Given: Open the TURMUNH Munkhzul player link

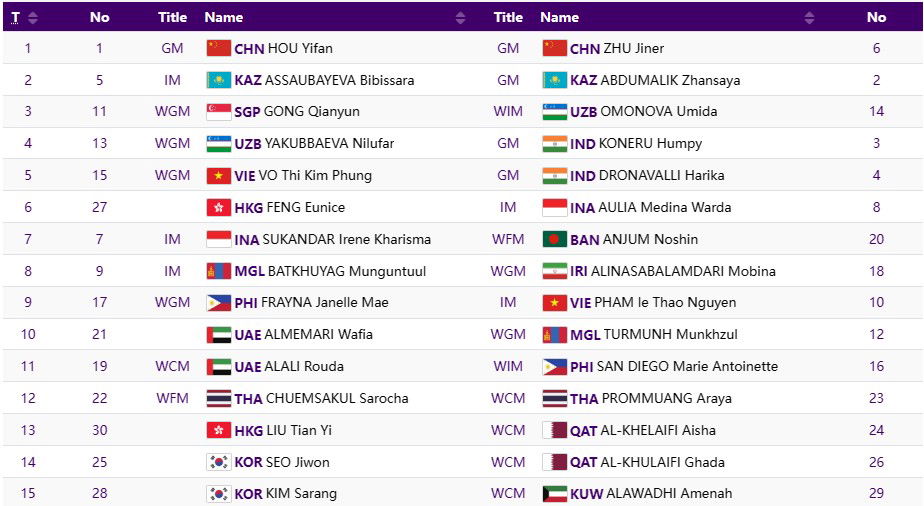Looking at the screenshot, I should [x=670, y=334].
